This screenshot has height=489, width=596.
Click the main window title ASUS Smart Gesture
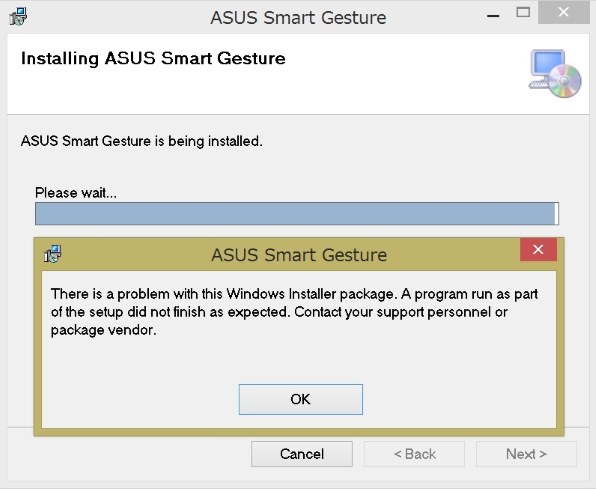click(298, 17)
